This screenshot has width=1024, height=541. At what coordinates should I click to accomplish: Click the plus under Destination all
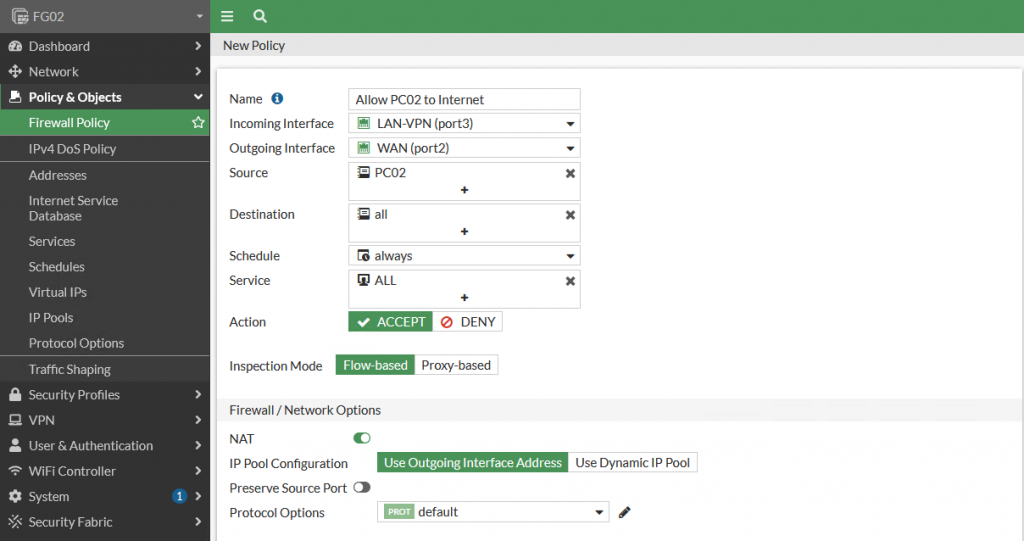coord(464,231)
